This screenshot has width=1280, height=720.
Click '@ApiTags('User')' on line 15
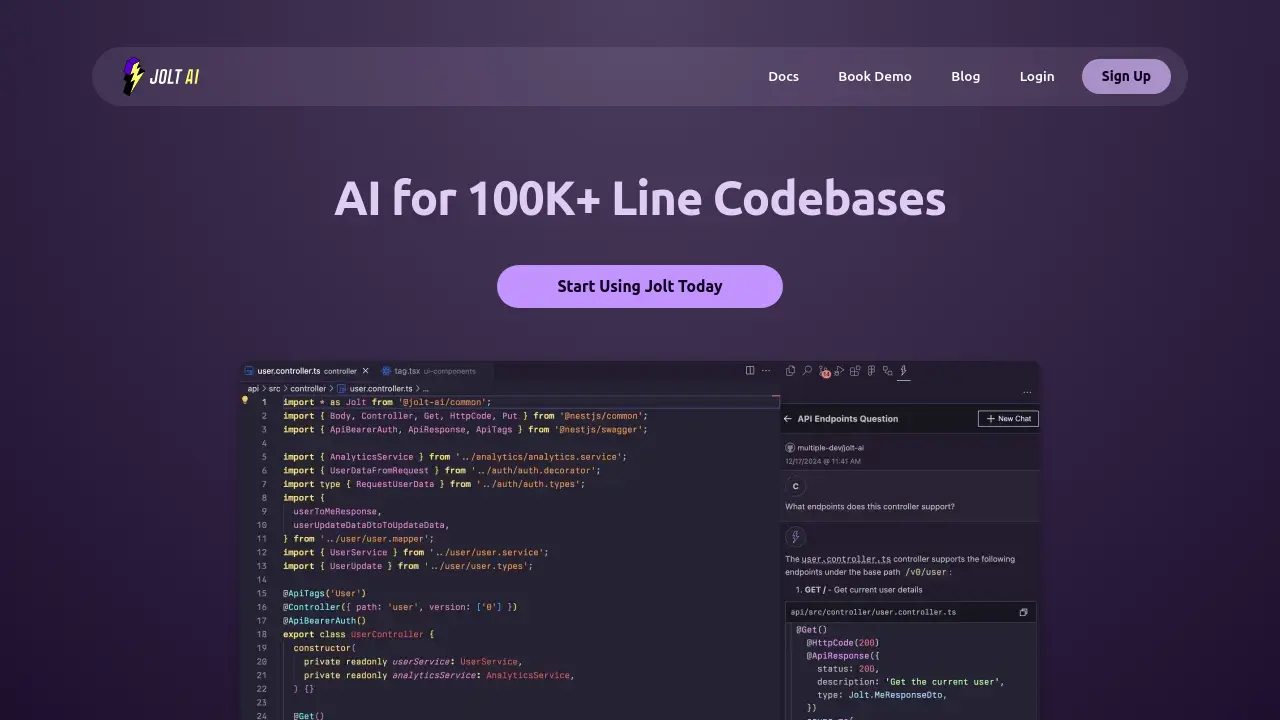325,593
